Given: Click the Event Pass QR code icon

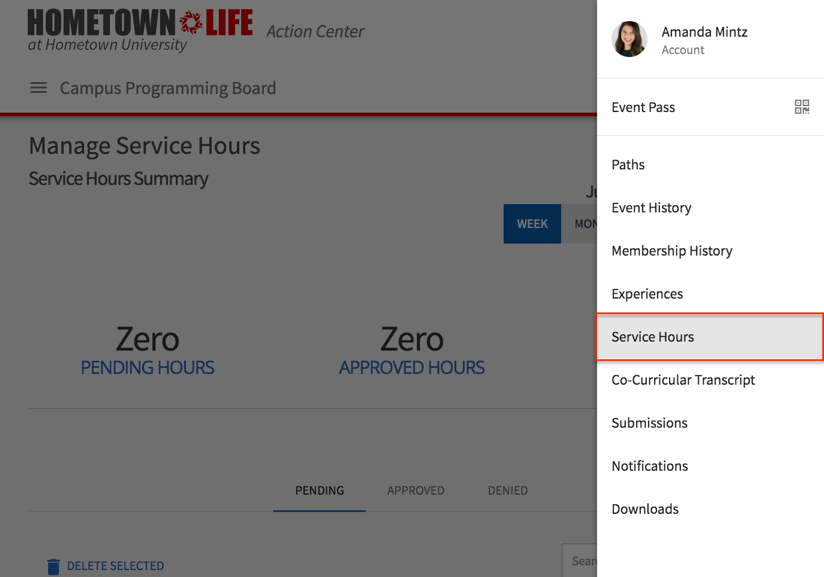Looking at the screenshot, I should pos(801,107).
